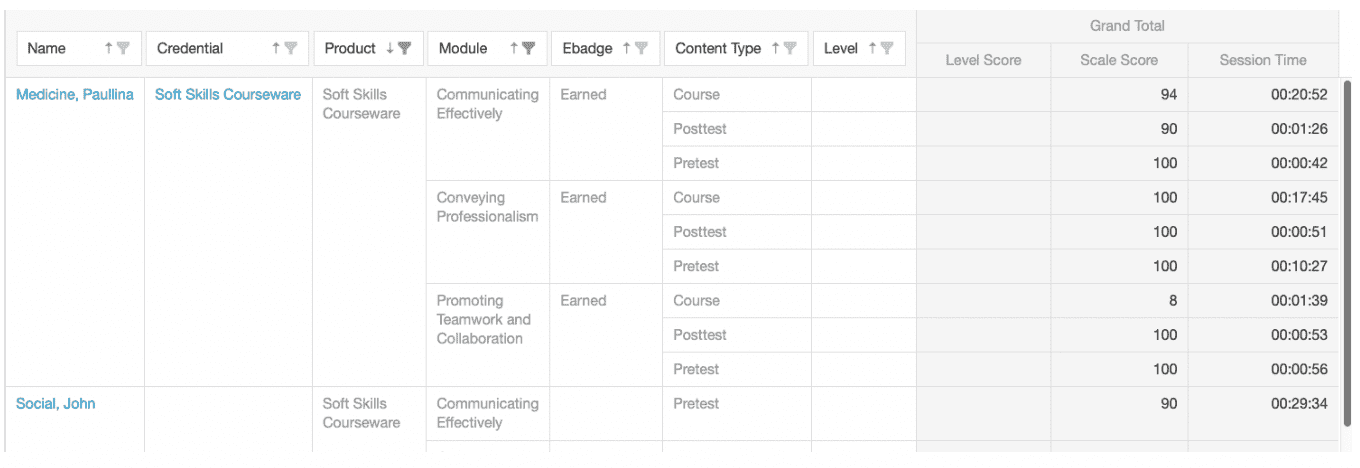The height and width of the screenshot is (468, 1360).
Task: Click the Session Time column header
Action: [x=1263, y=60]
